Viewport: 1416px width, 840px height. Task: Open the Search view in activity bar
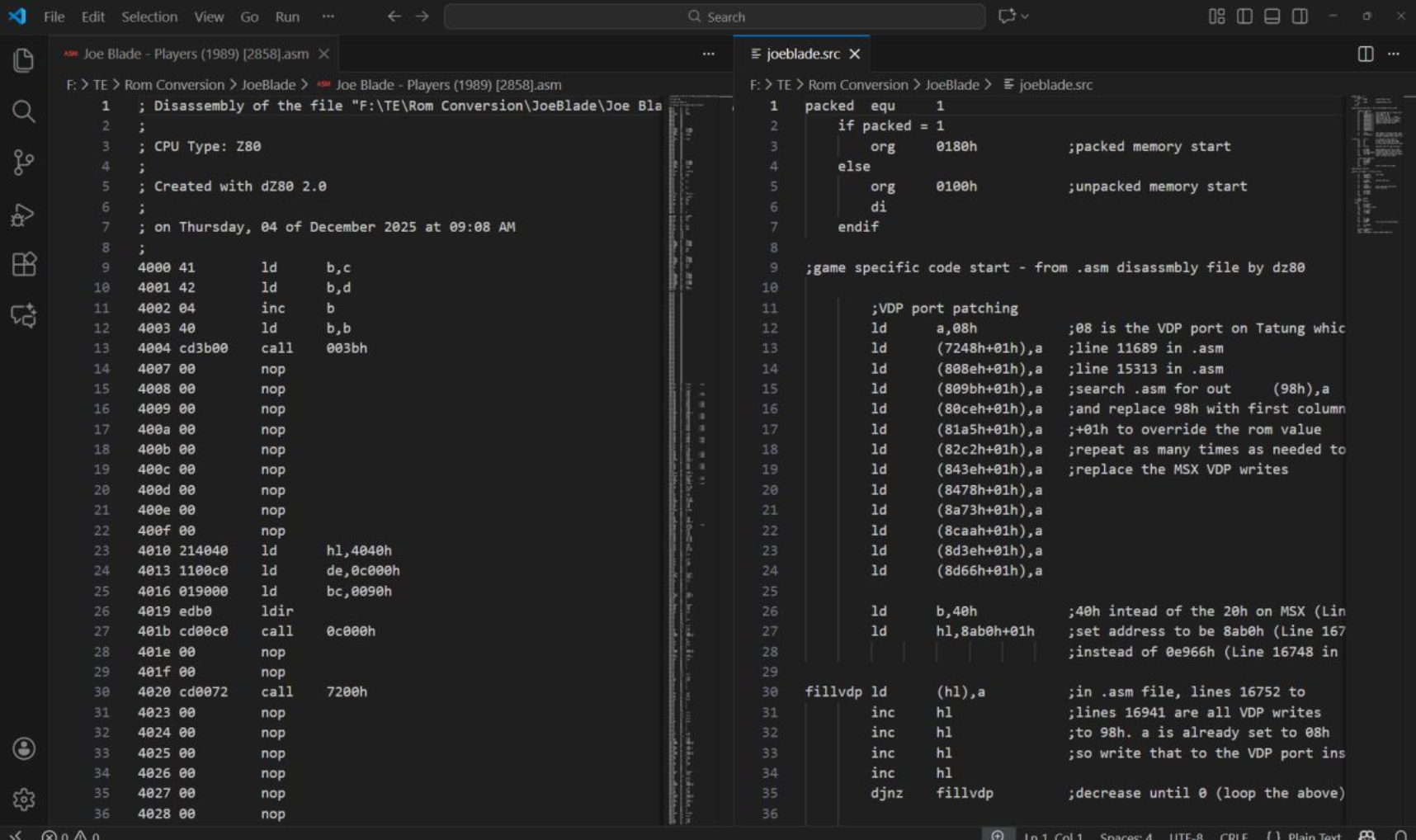(x=23, y=111)
